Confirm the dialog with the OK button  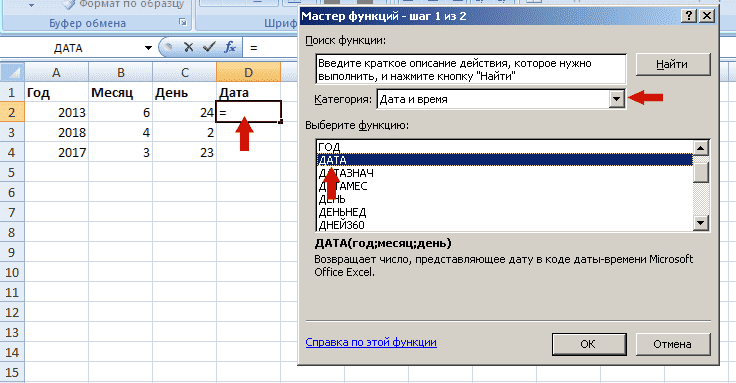[589, 344]
